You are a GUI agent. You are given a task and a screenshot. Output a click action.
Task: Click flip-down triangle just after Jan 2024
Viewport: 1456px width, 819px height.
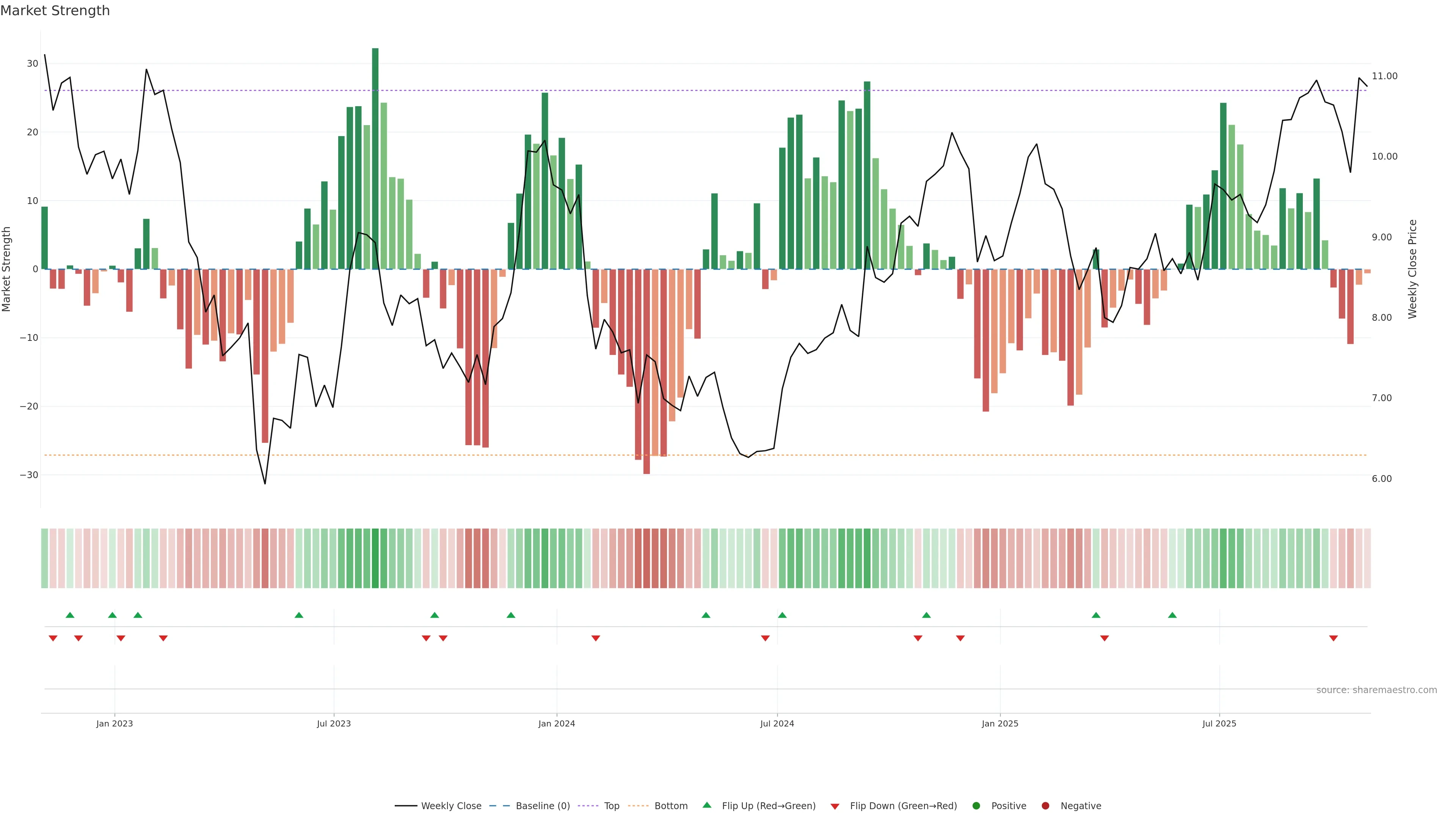(x=596, y=638)
